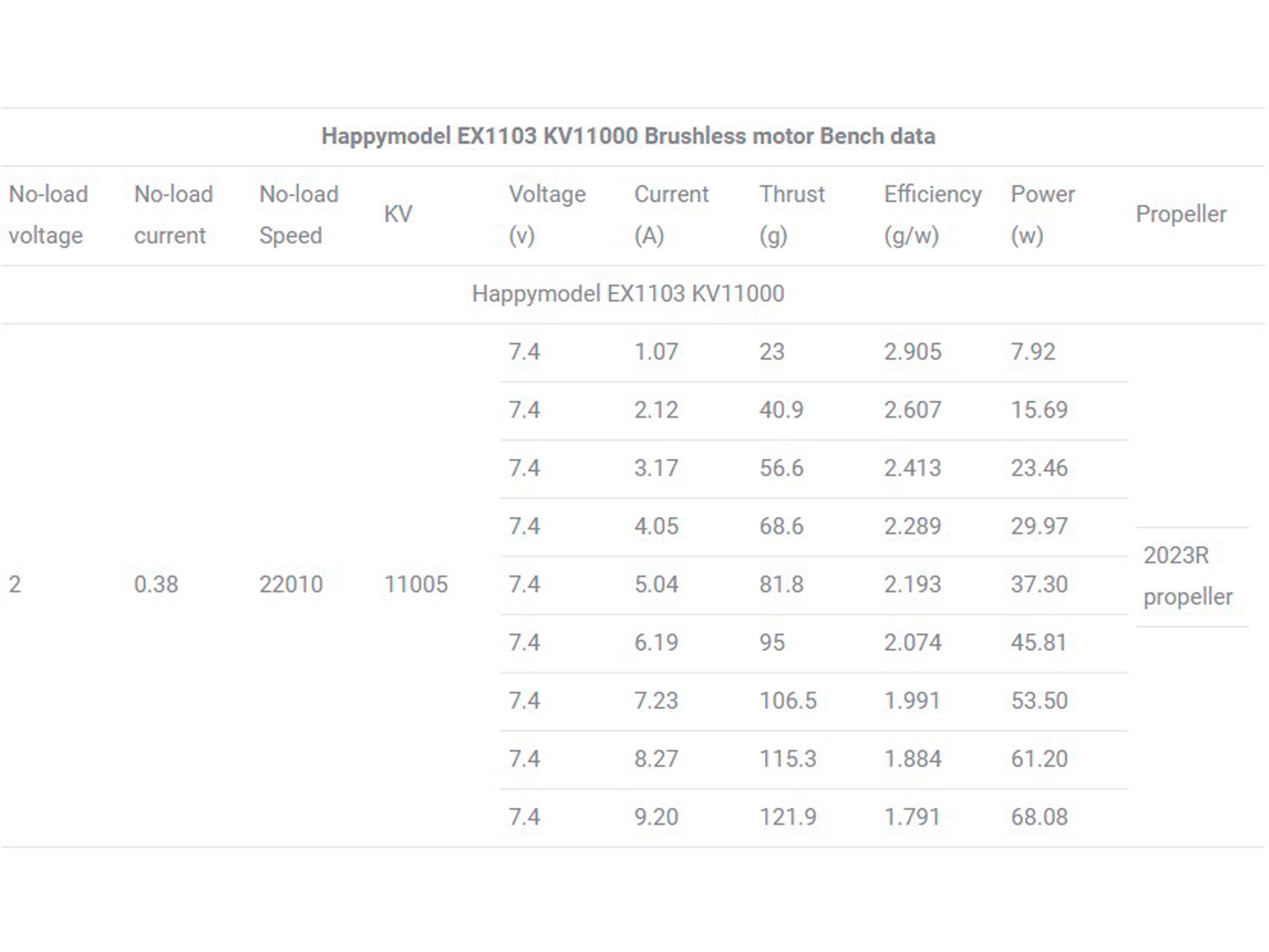1269x952 pixels.
Task: Click the Current (A) column header
Action: [671, 214]
